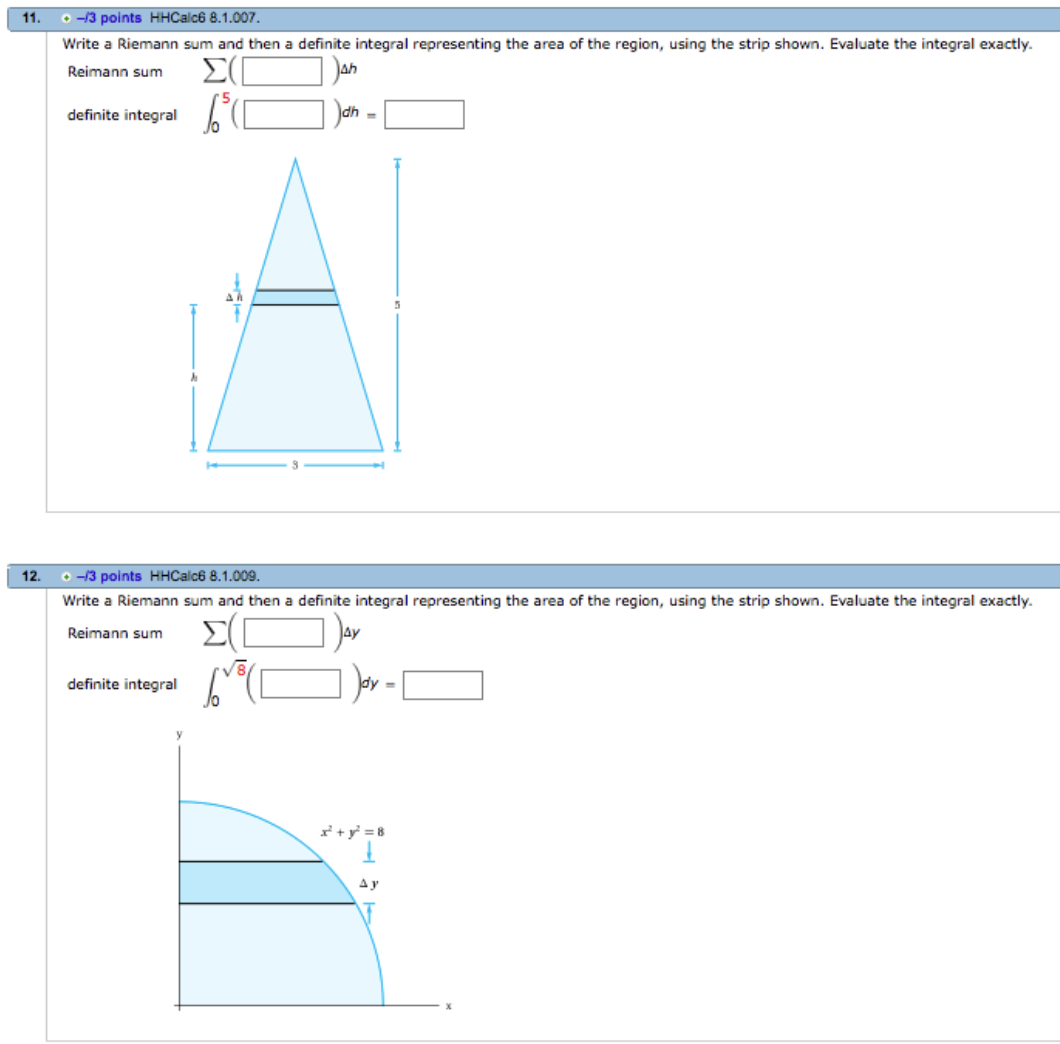Click the x² + y² = 8 equation label
Screen dimensions: 1060x1044
[352, 831]
